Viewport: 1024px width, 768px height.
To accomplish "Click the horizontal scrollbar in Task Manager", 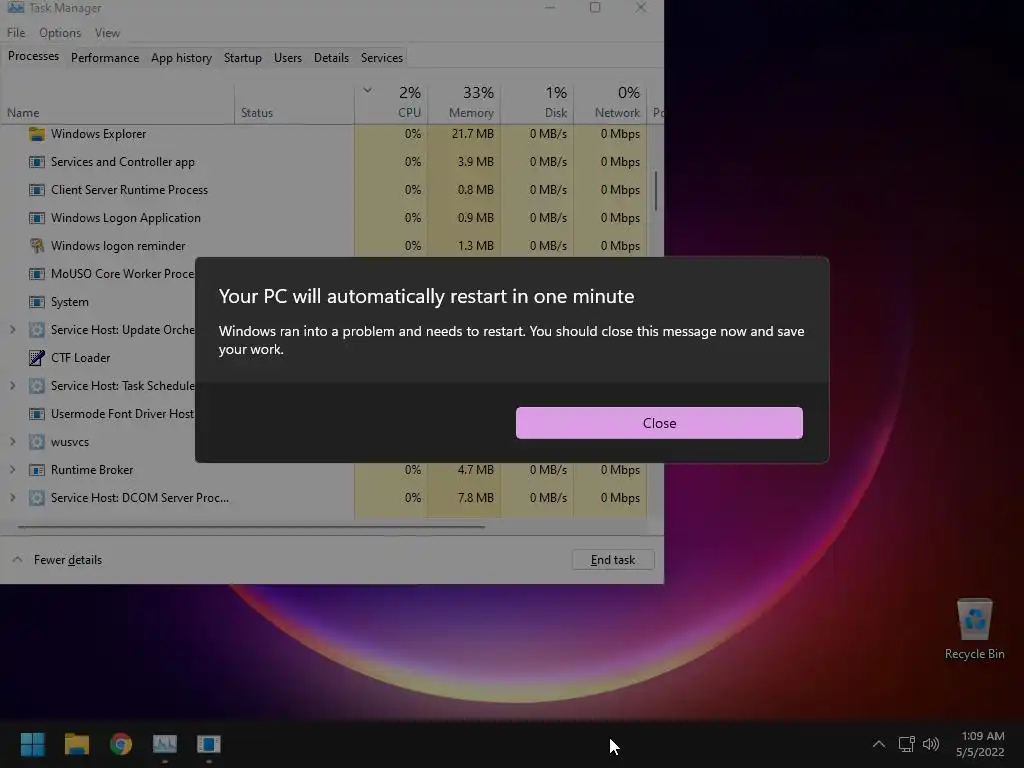I will coord(251,526).
